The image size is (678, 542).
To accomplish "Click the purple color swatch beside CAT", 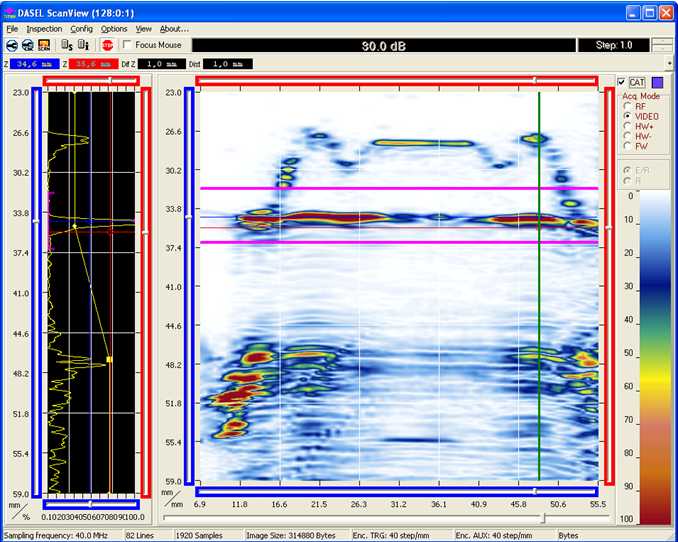I will (658, 82).
